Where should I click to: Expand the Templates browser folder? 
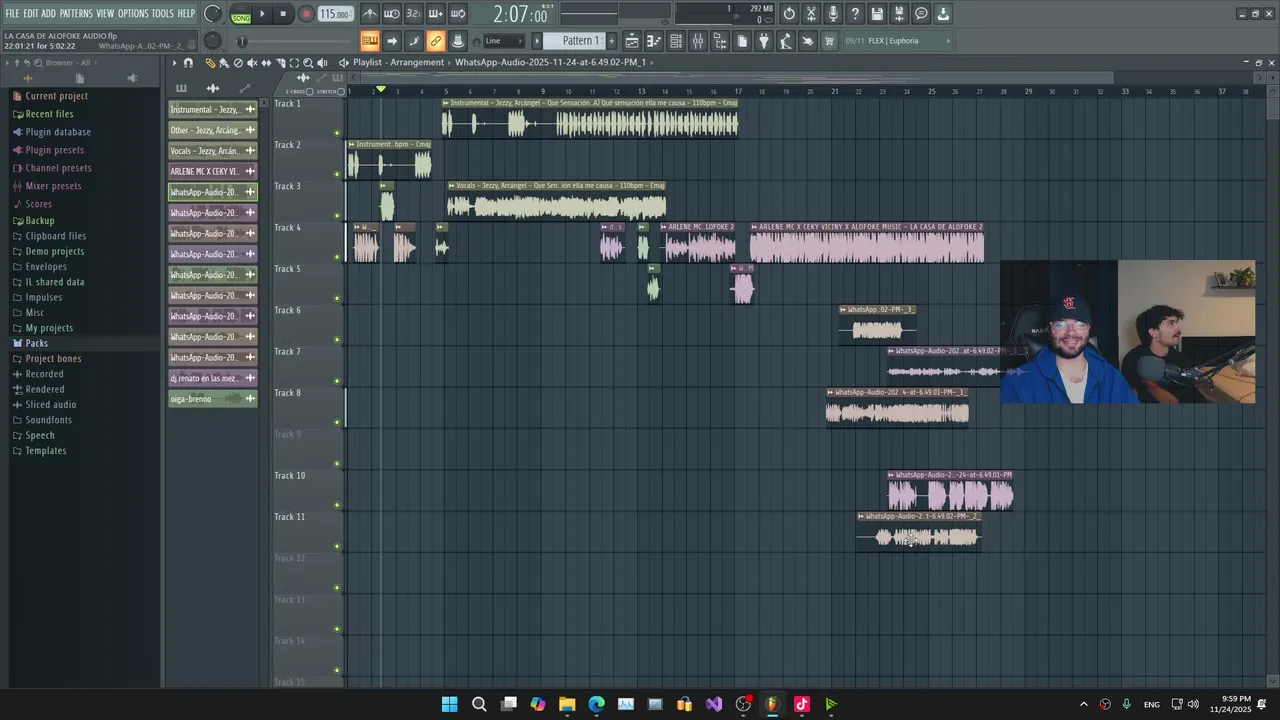(x=46, y=451)
